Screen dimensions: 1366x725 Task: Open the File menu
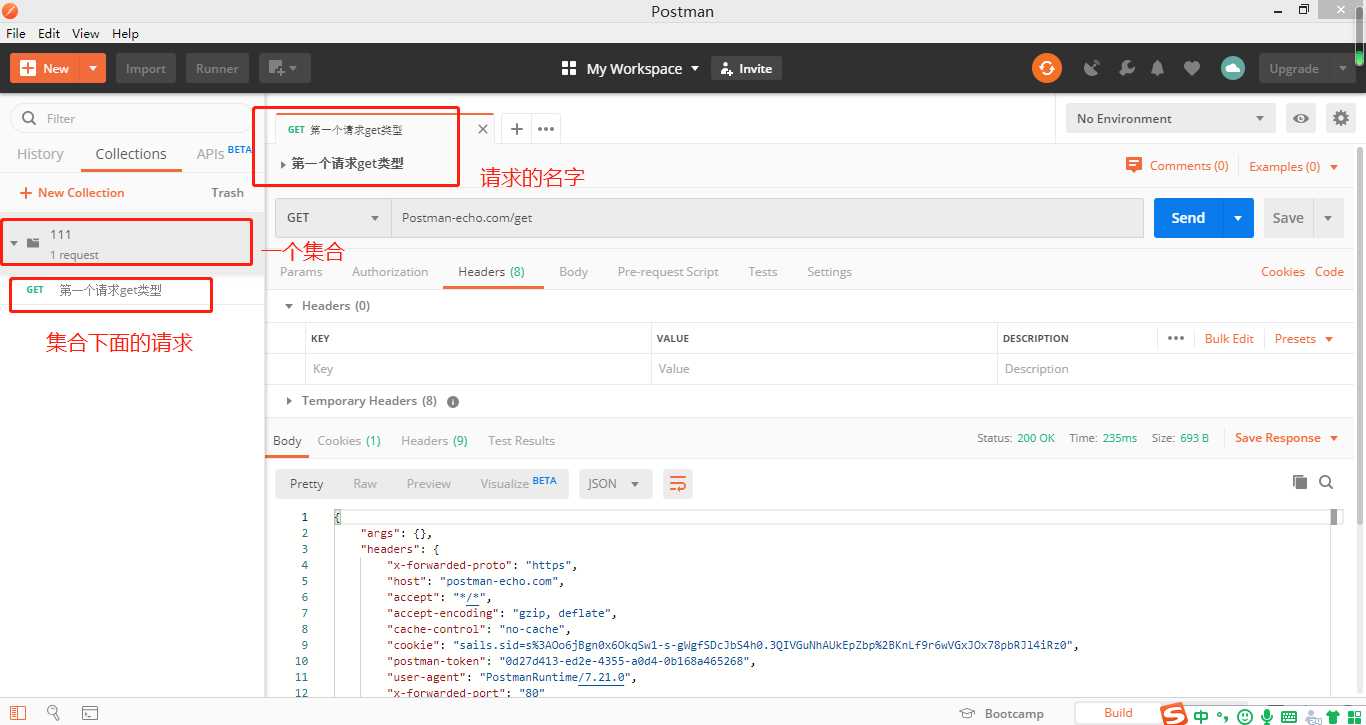(16, 33)
